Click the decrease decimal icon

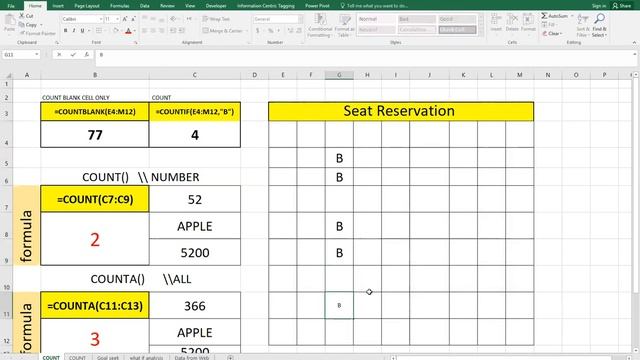pyautogui.click(x=299, y=31)
